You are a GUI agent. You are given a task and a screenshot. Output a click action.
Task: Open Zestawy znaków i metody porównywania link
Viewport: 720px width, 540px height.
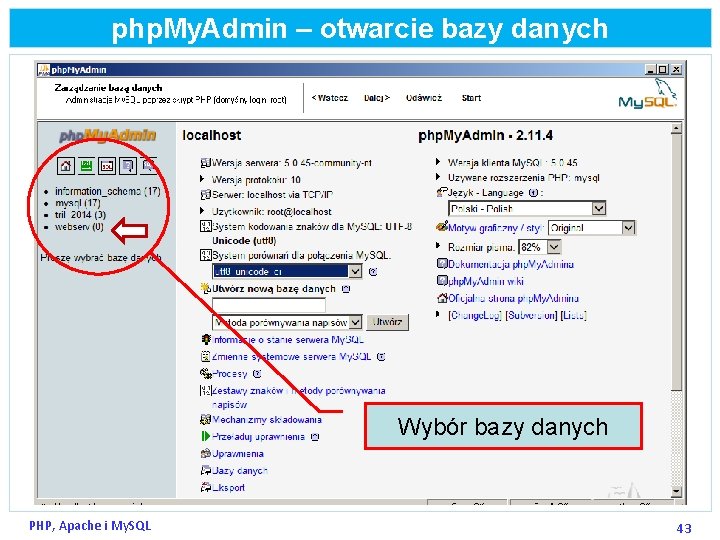click(298, 397)
